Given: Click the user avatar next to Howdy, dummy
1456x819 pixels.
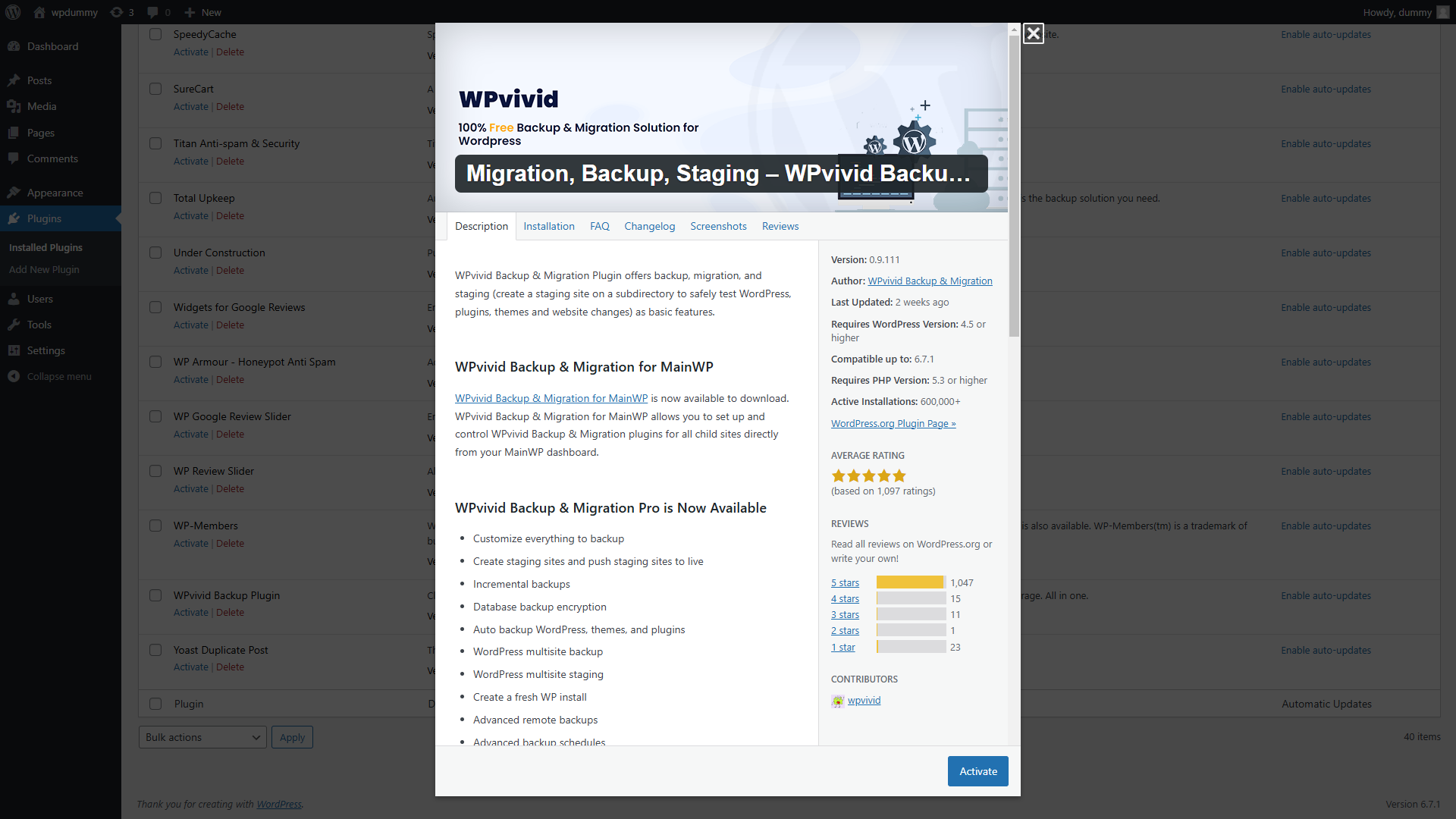Looking at the screenshot, I should click(1443, 12).
